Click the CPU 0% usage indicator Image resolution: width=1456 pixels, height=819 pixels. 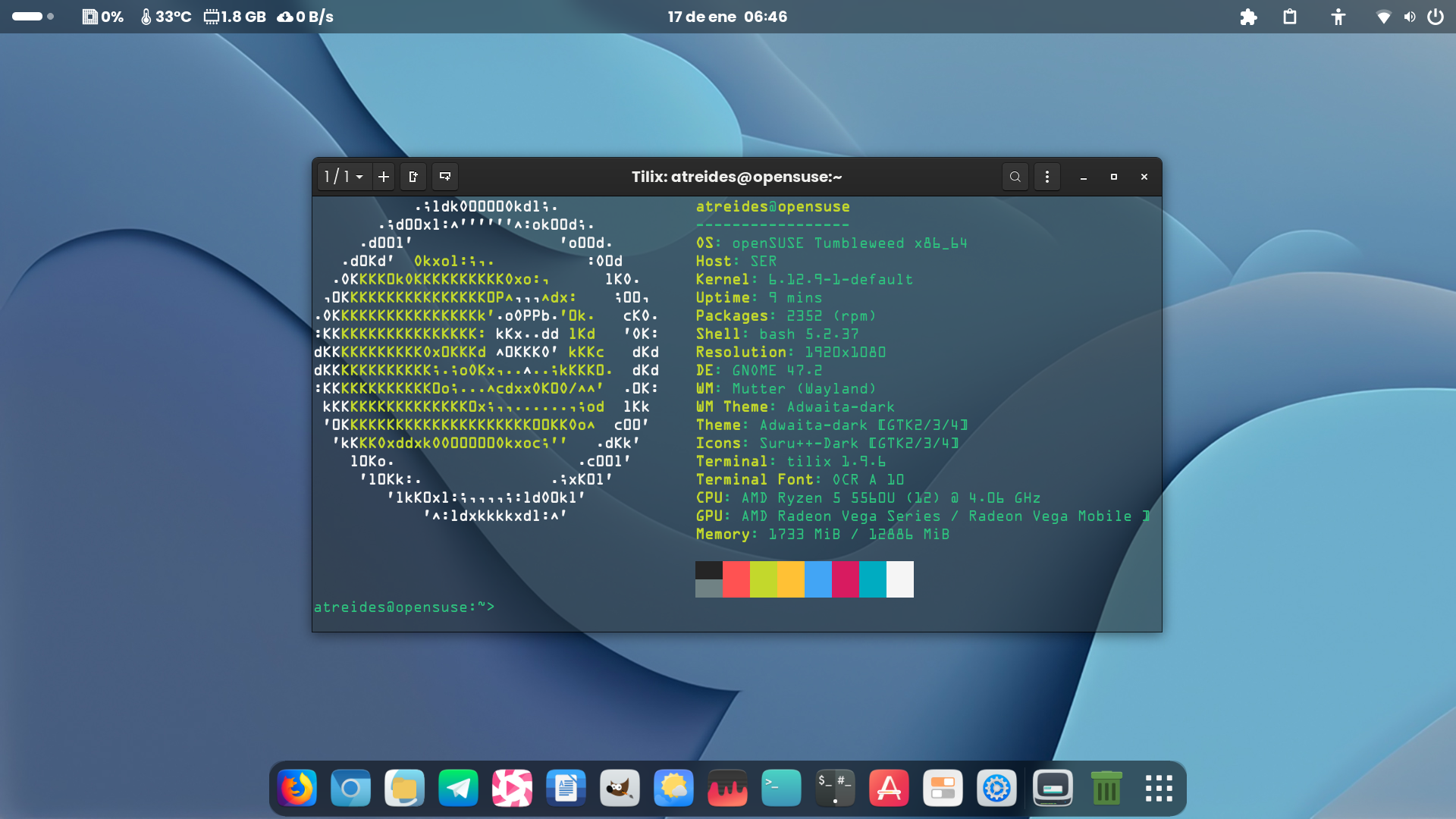(103, 17)
